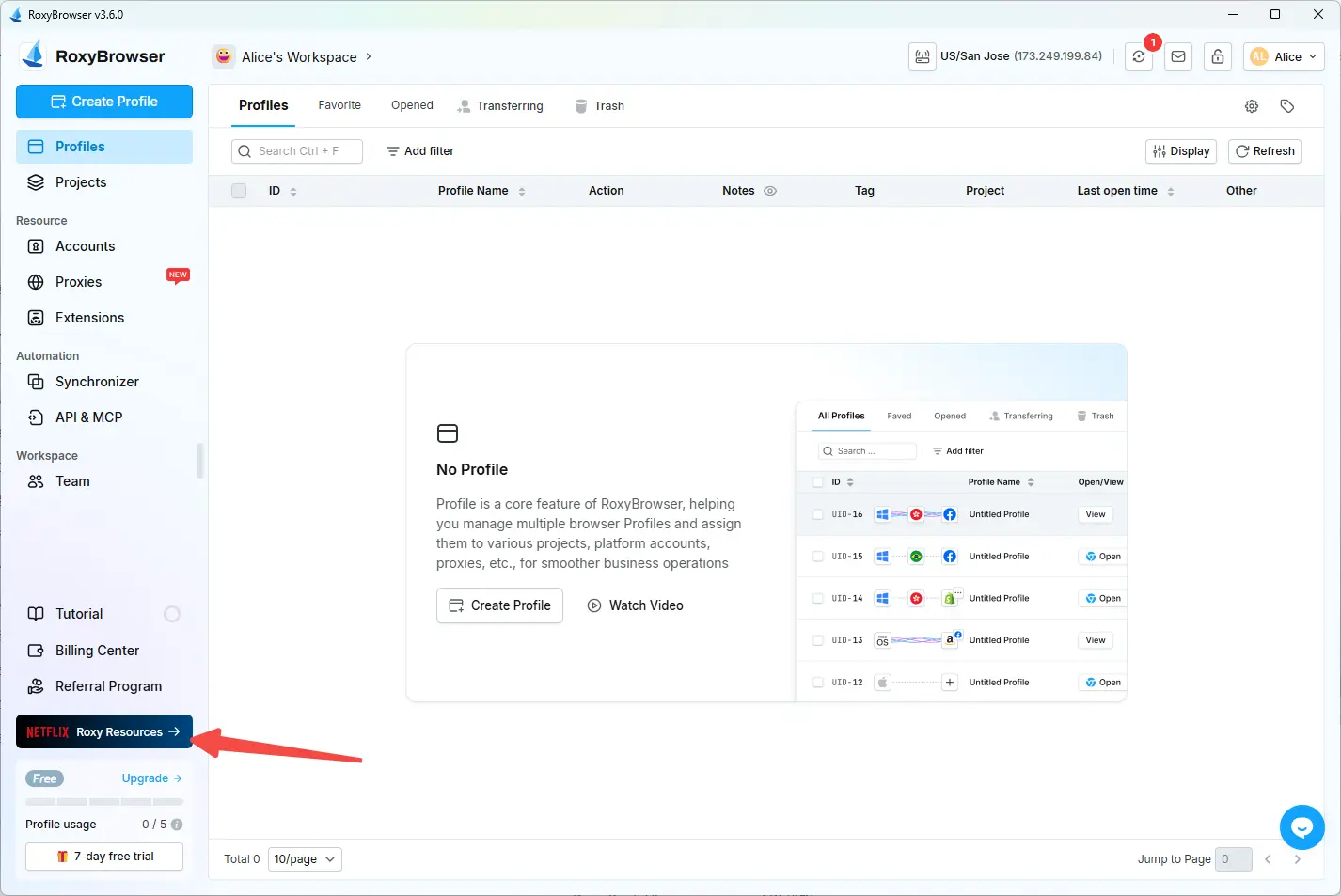The image size is (1341, 896).
Task: Toggle the Tutorial progress circle
Action: point(172,614)
